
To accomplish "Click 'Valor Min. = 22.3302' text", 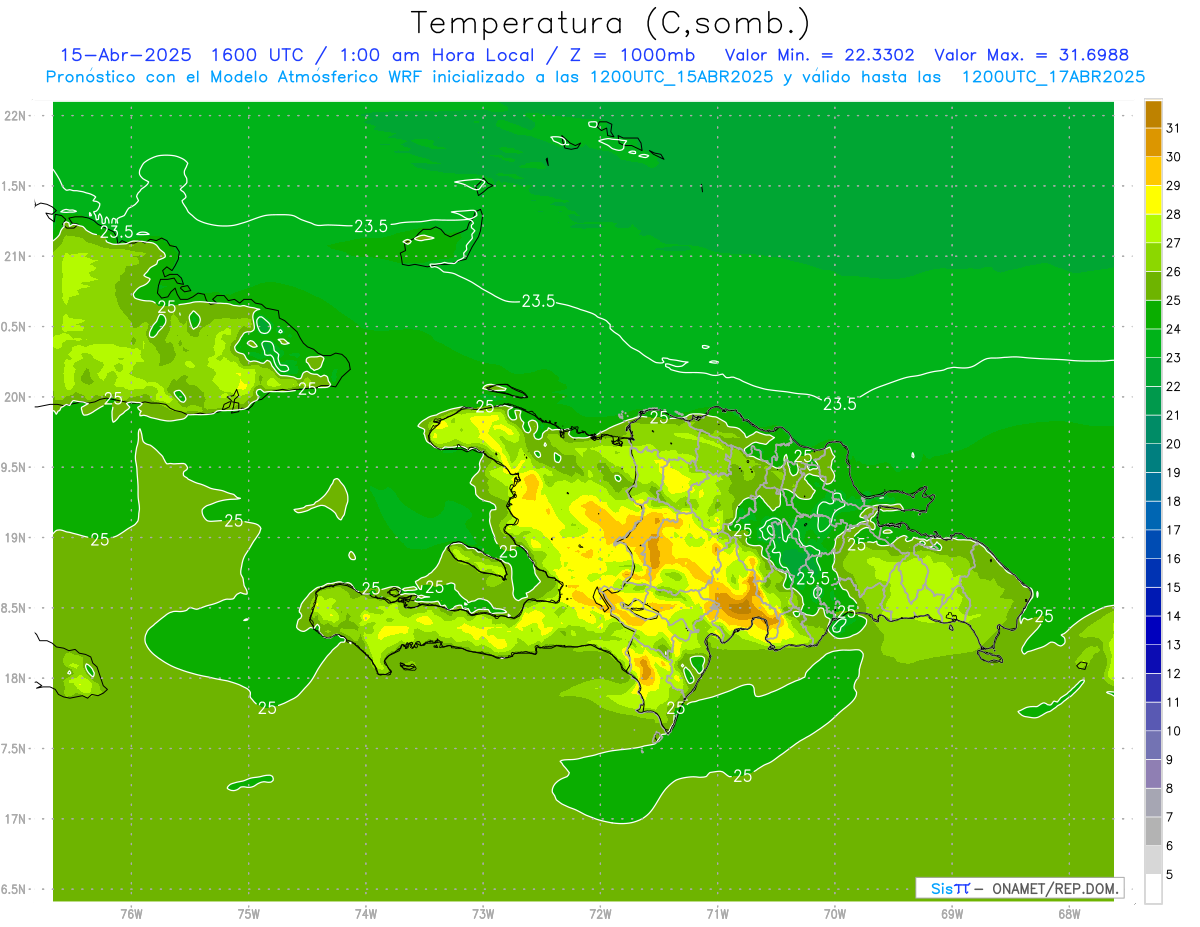I will (x=820, y=55).
